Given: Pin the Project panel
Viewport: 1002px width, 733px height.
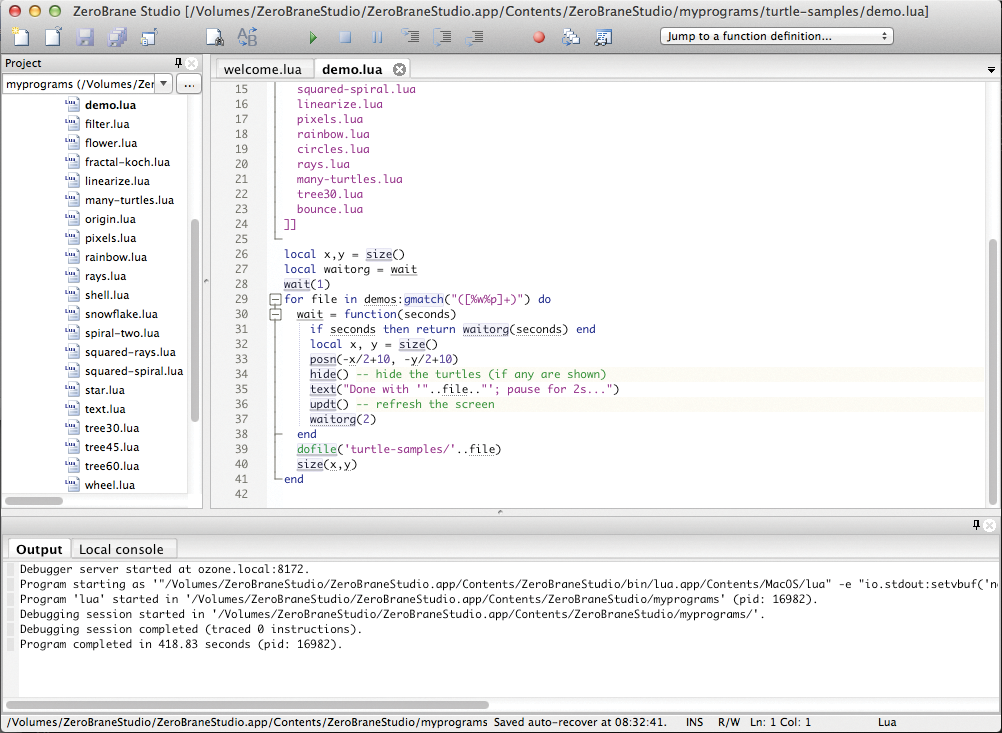Looking at the screenshot, I should tap(178, 62).
